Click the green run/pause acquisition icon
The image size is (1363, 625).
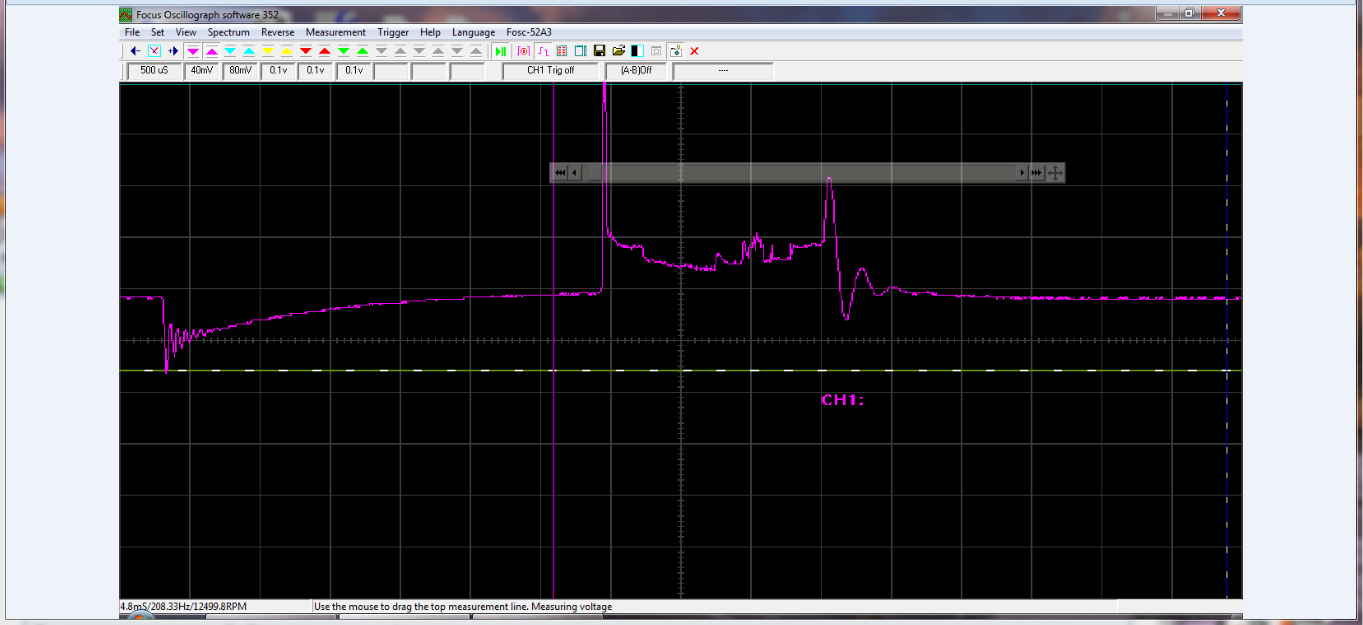point(500,50)
